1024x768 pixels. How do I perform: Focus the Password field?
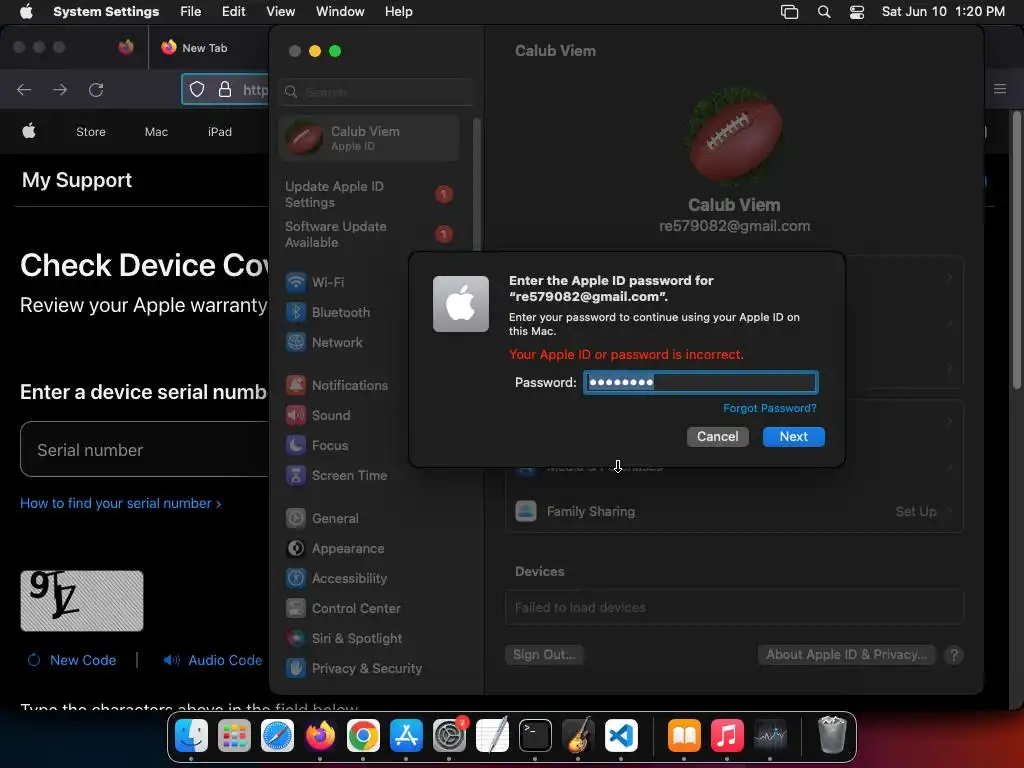click(x=700, y=382)
